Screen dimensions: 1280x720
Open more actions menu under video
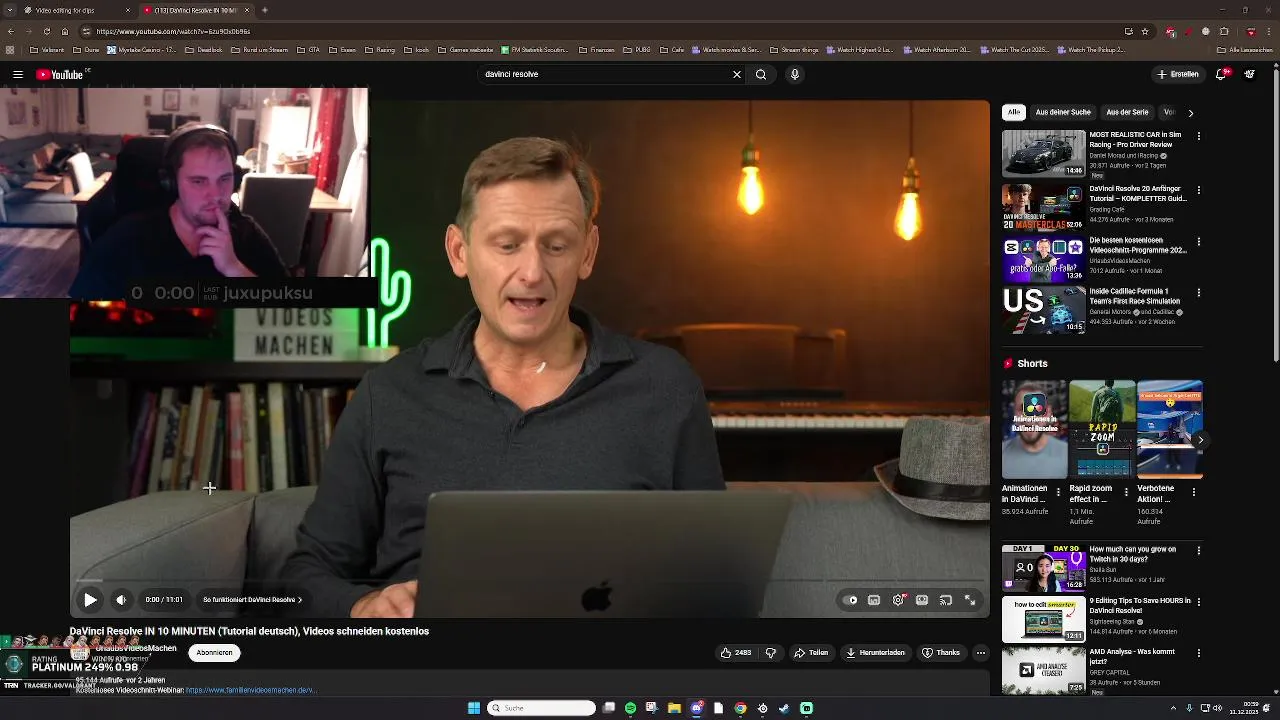click(x=981, y=653)
